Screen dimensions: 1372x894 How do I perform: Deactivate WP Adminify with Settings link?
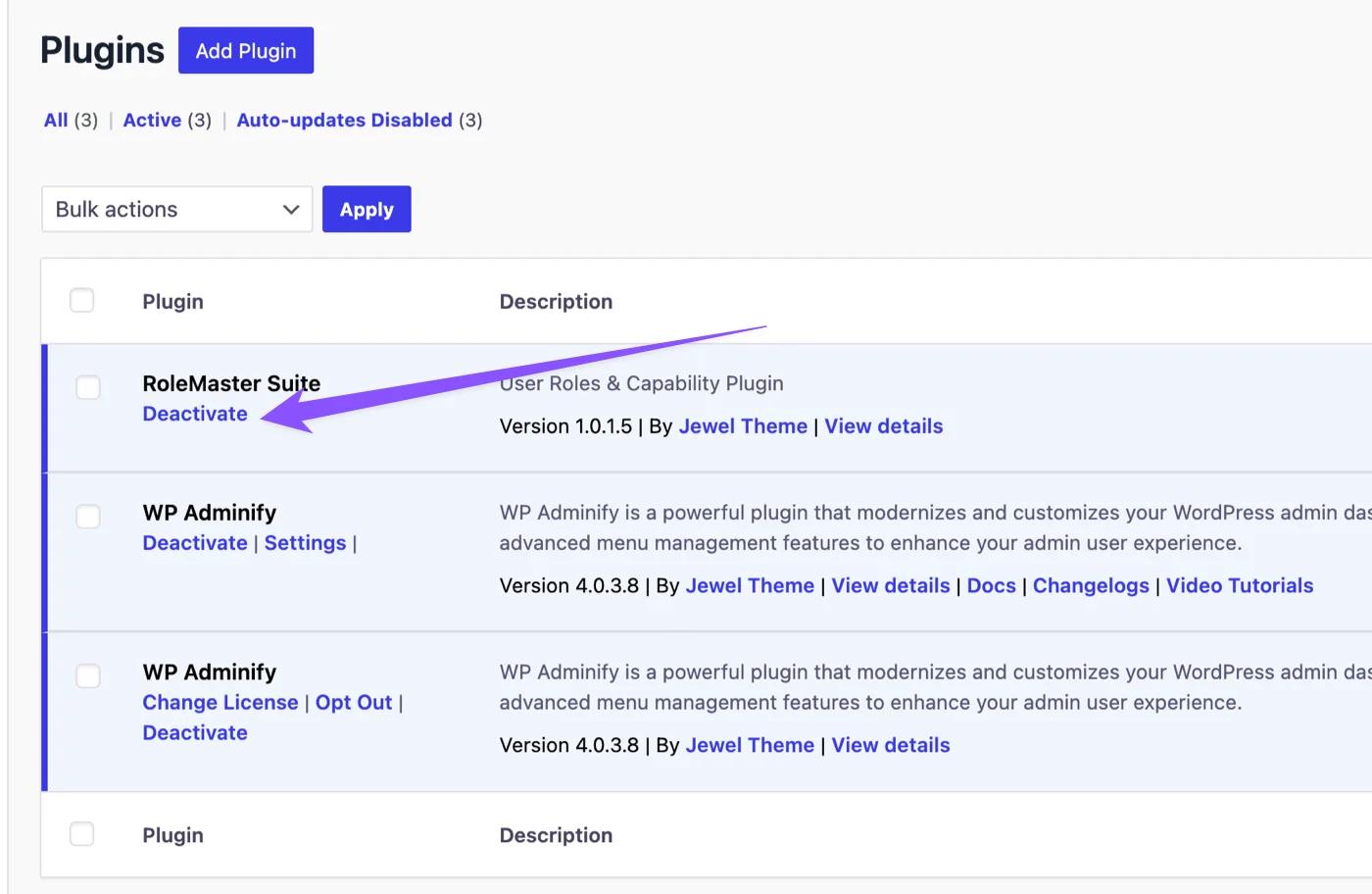[x=195, y=543]
